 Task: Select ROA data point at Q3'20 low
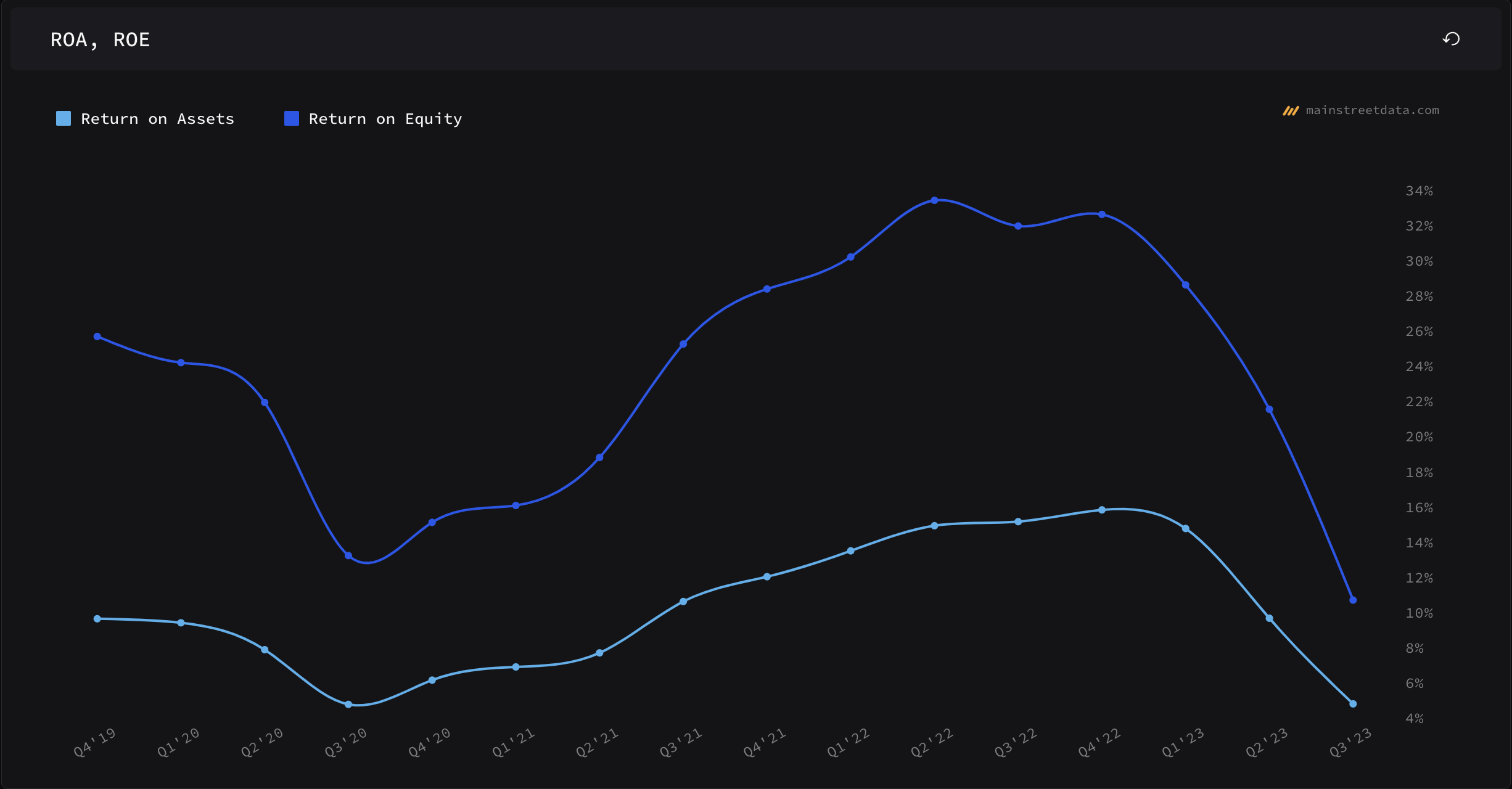click(348, 705)
